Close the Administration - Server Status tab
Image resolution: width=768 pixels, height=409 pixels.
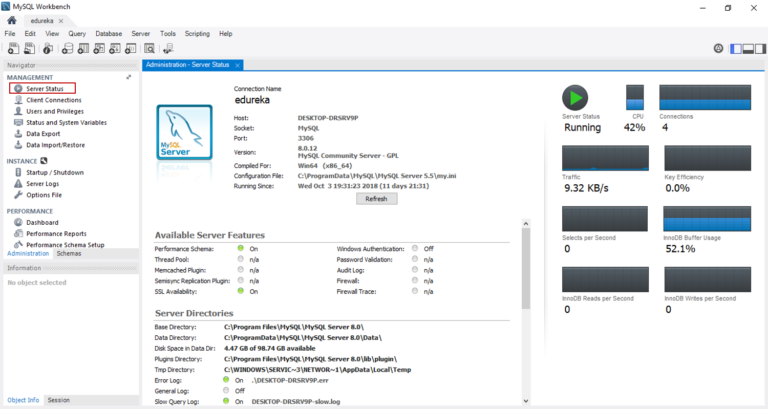(x=237, y=65)
